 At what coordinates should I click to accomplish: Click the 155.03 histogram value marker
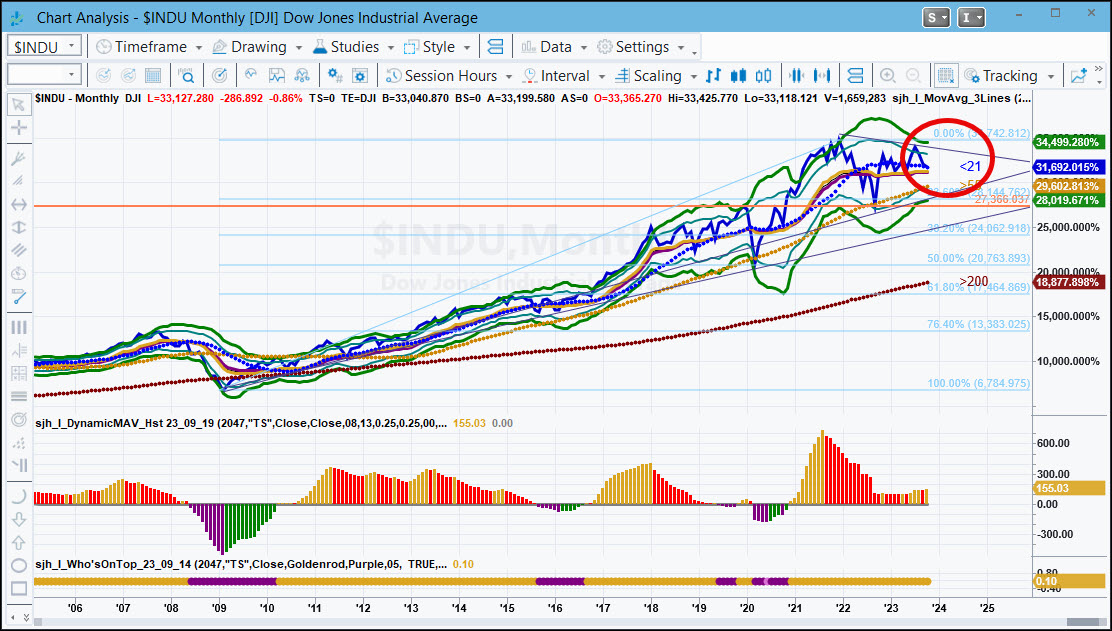coord(1069,488)
